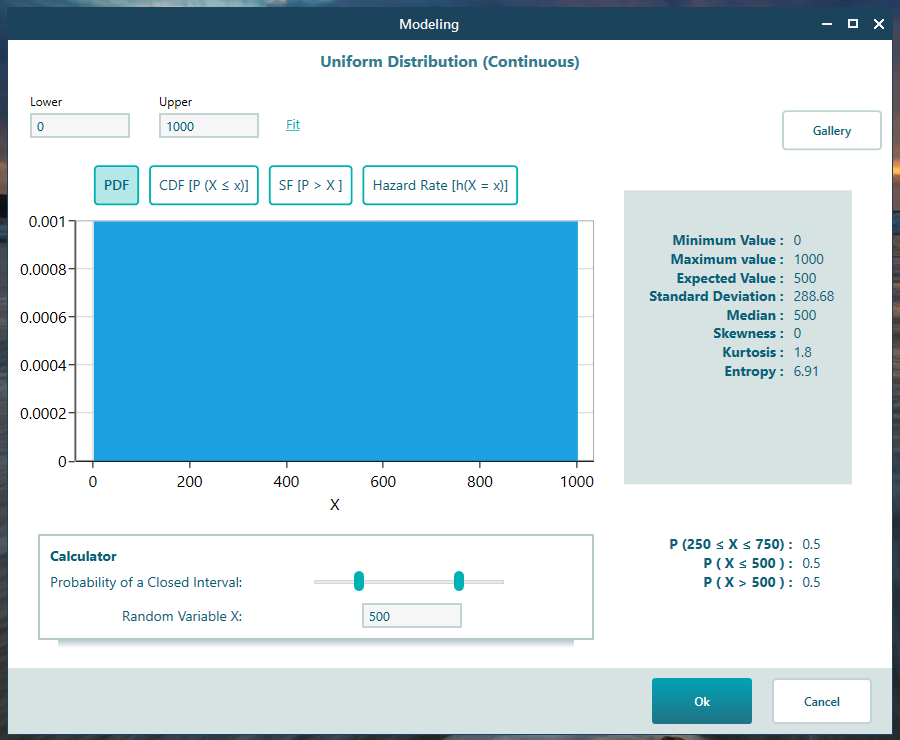Close the Modeling dialog window
The height and width of the screenshot is (740, 900).
coord(879,24)
